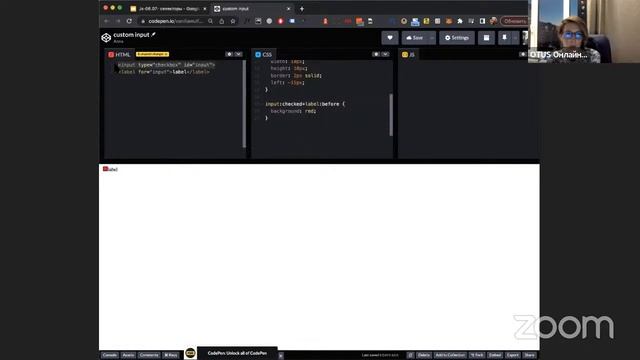Open the pin options dropdown arrow
The image size is (640, 360).
[515, 38]
